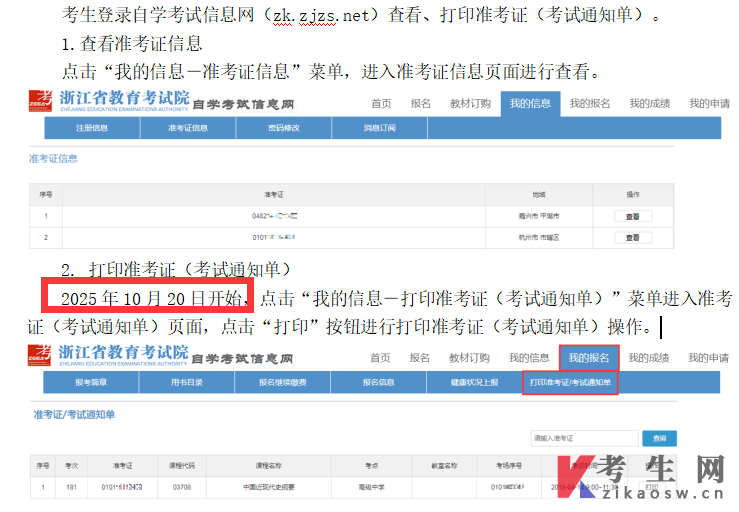Click 打印准考证/考试通知单 menu item
The width and height of the screenshot is (739, 512).
click(570, 382)
